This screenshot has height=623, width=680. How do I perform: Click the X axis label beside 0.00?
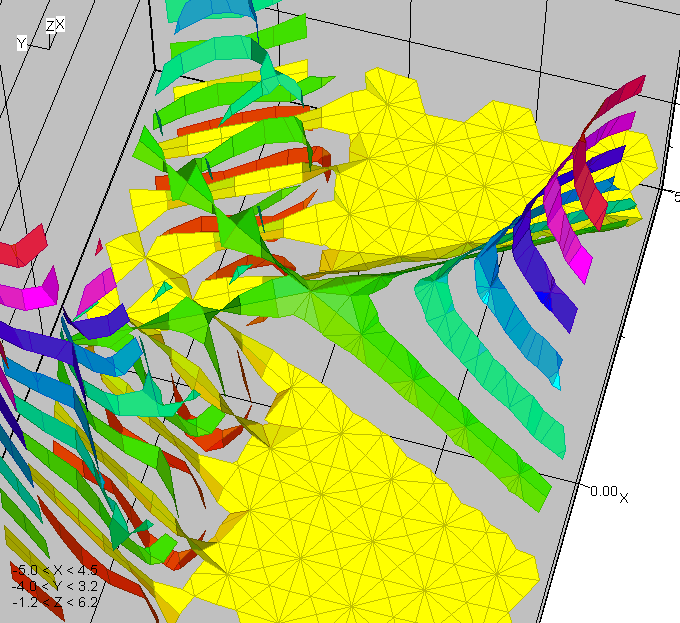pos(624,497)
